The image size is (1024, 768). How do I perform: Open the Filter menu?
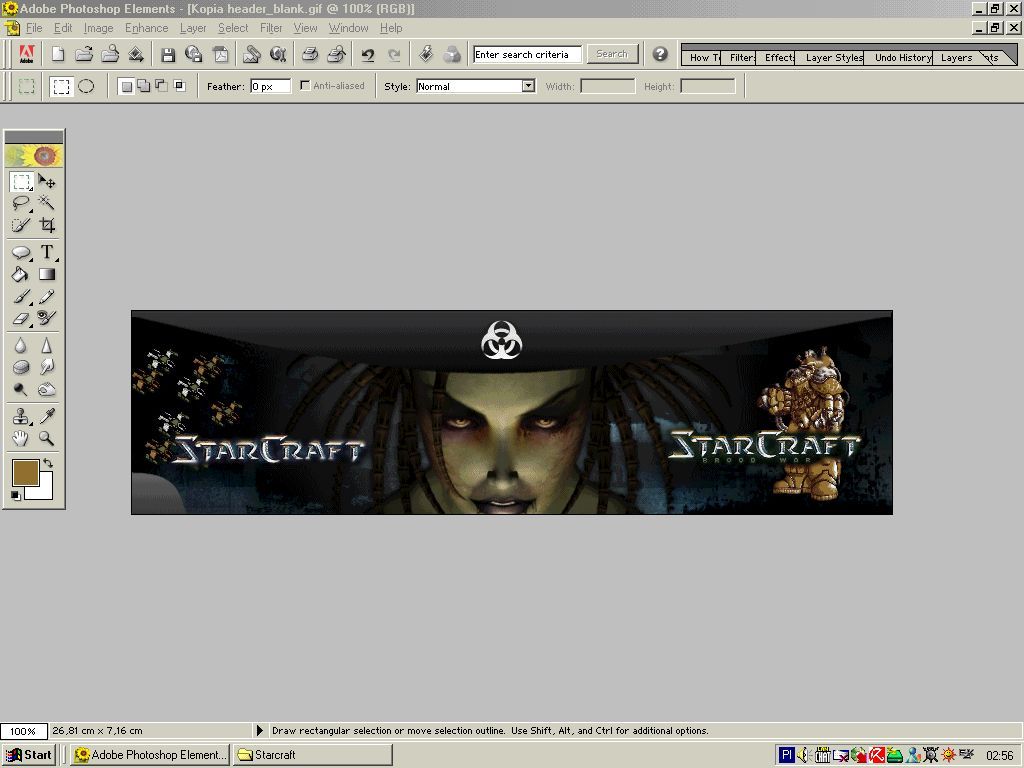point(271,28)
